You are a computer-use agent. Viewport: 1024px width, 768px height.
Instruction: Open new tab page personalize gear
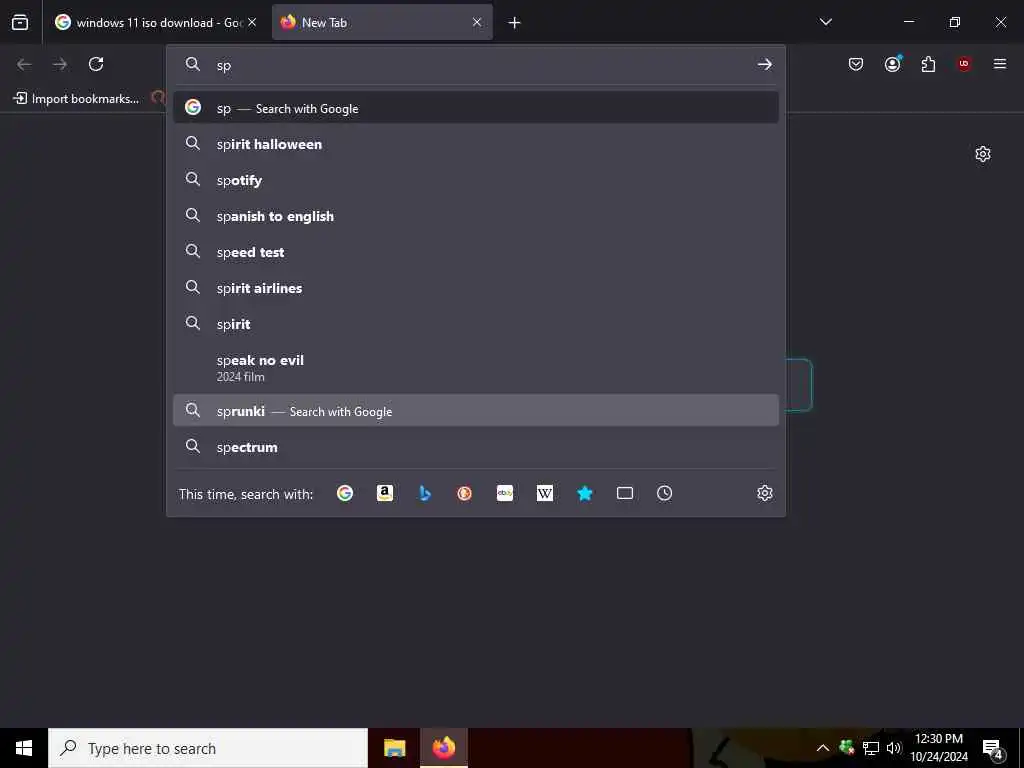(983, 154)
